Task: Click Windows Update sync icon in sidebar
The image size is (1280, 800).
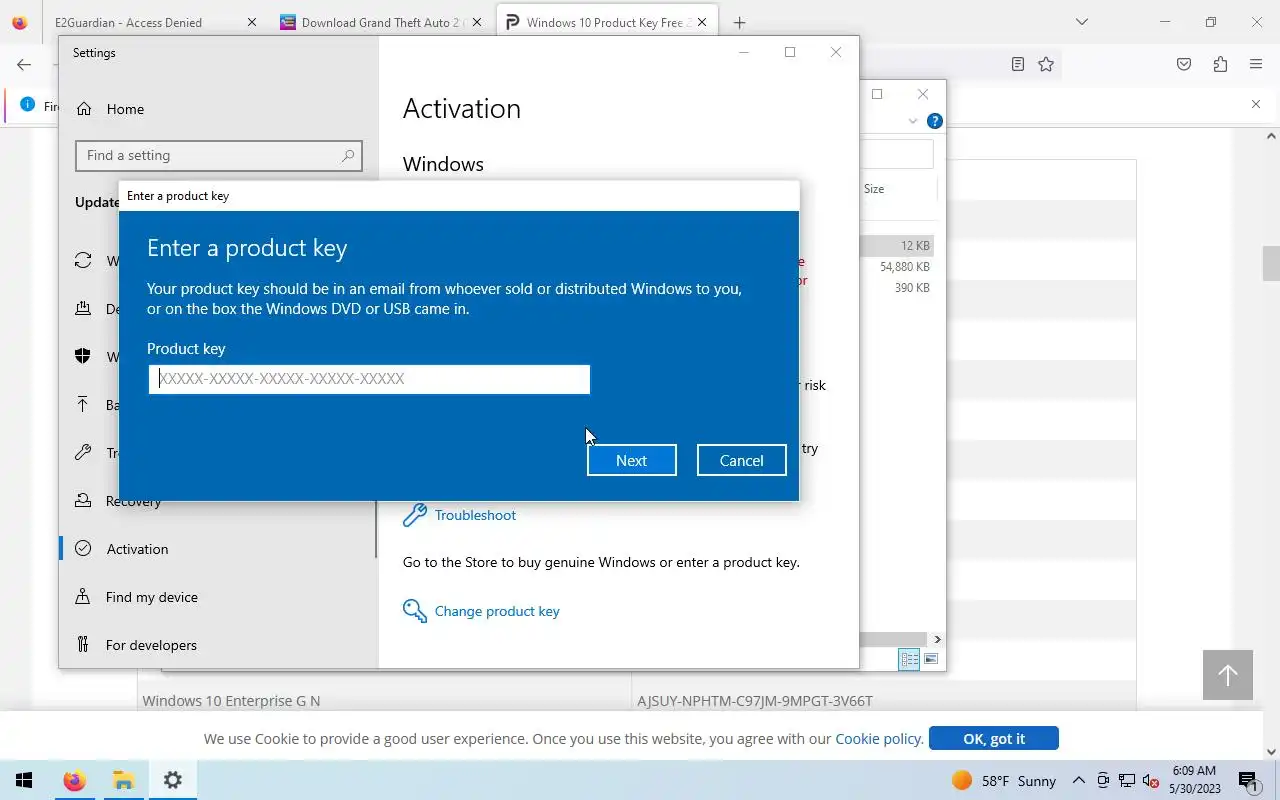Action: [x=84, y=261]
